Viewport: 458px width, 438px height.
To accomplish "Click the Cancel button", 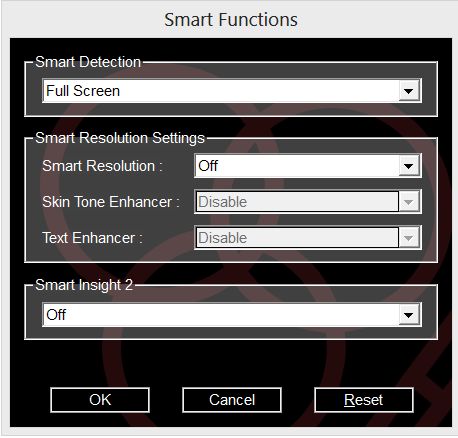I will [x=232, y=400].
